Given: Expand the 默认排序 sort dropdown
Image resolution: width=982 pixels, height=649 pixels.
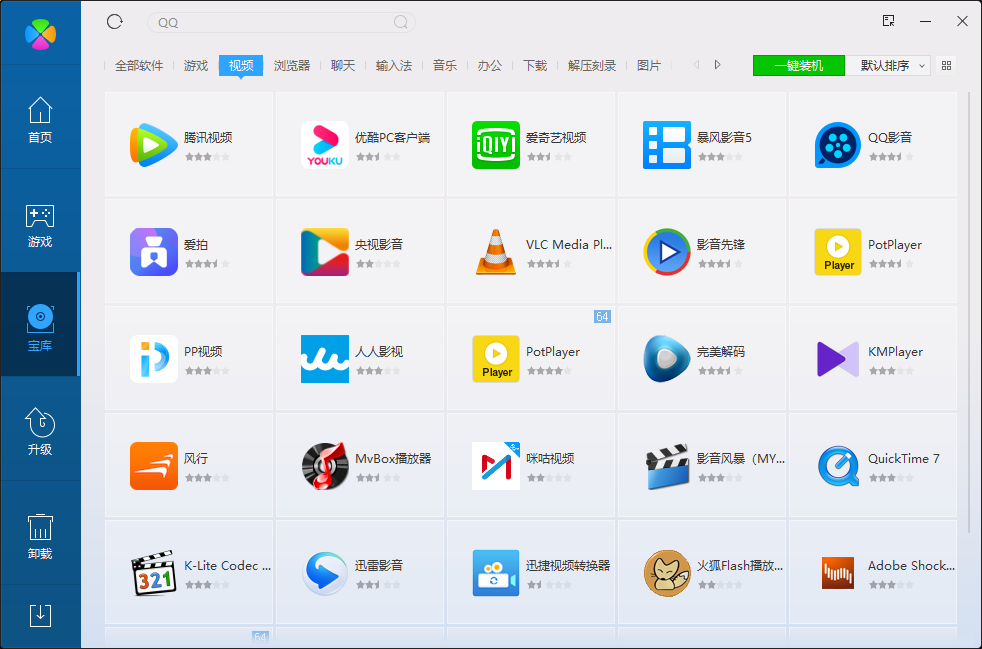Looking at the screenshot, I should [x=887, y=65].
